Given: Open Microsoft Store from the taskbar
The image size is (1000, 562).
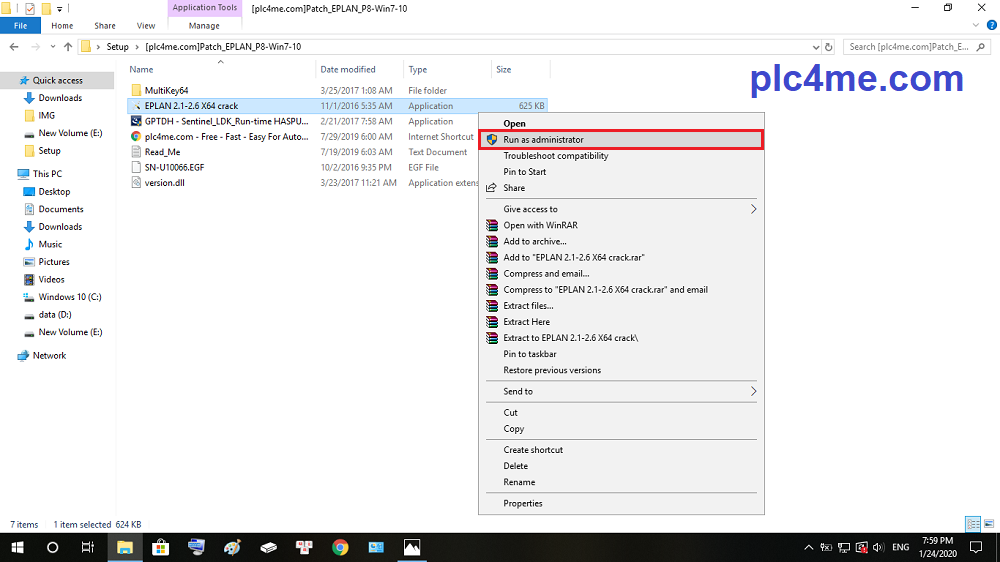Looking at the screenshot, I should [160, 547].
